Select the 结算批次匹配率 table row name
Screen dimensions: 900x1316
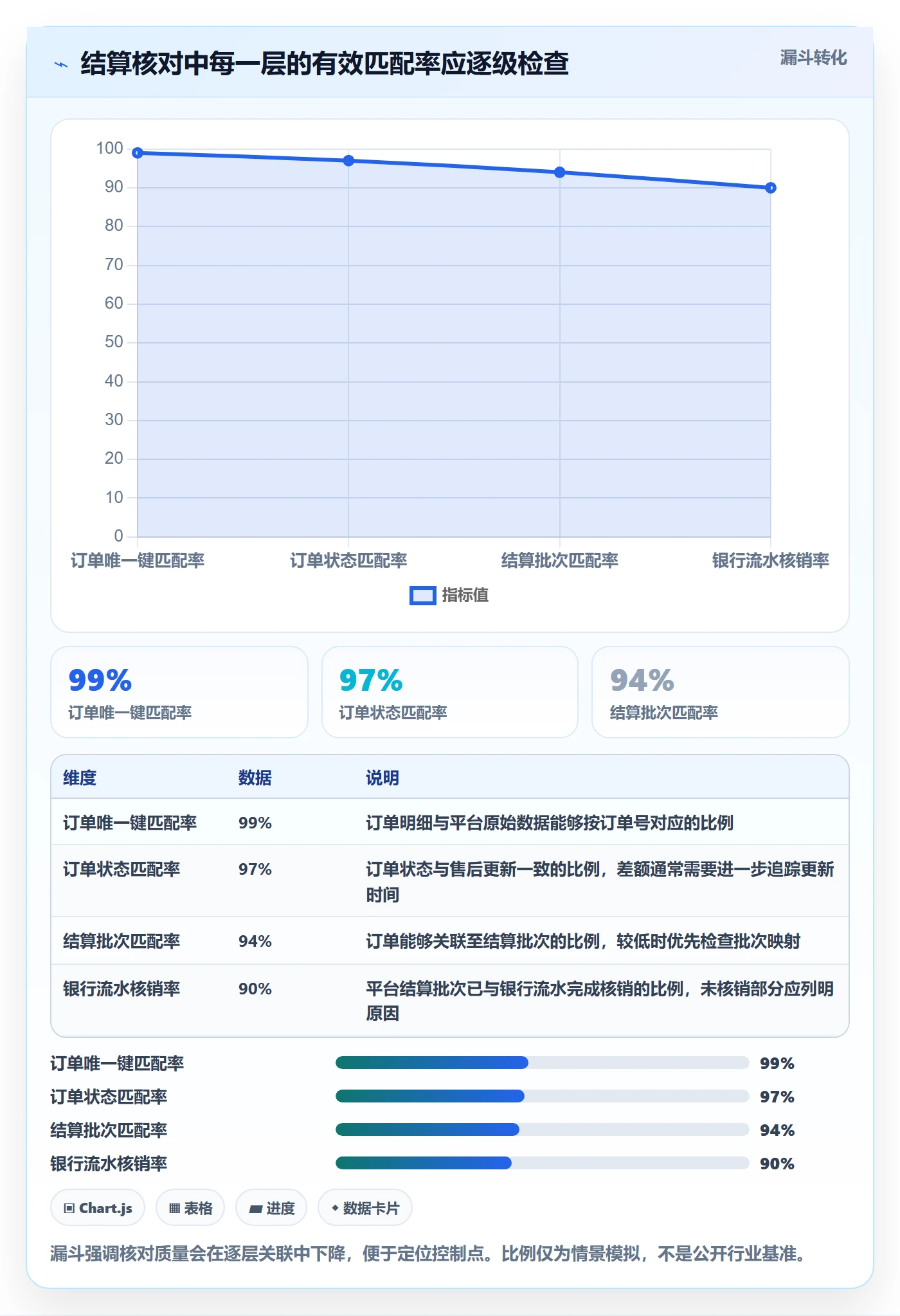click(x=122, y=942)
